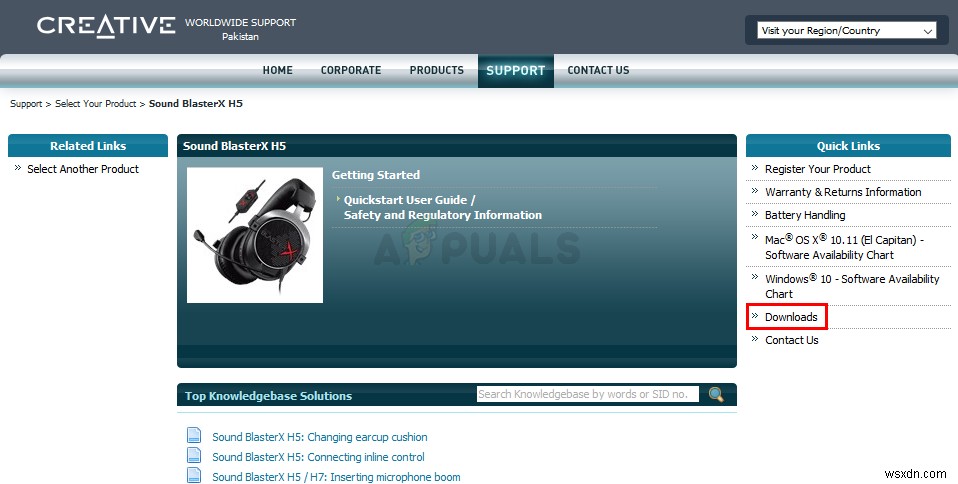Image resolution: width=958 pixels, height=484 pixels.
Task: Click the arrow bullet beside Battery Handling
Action: [755, 214]
